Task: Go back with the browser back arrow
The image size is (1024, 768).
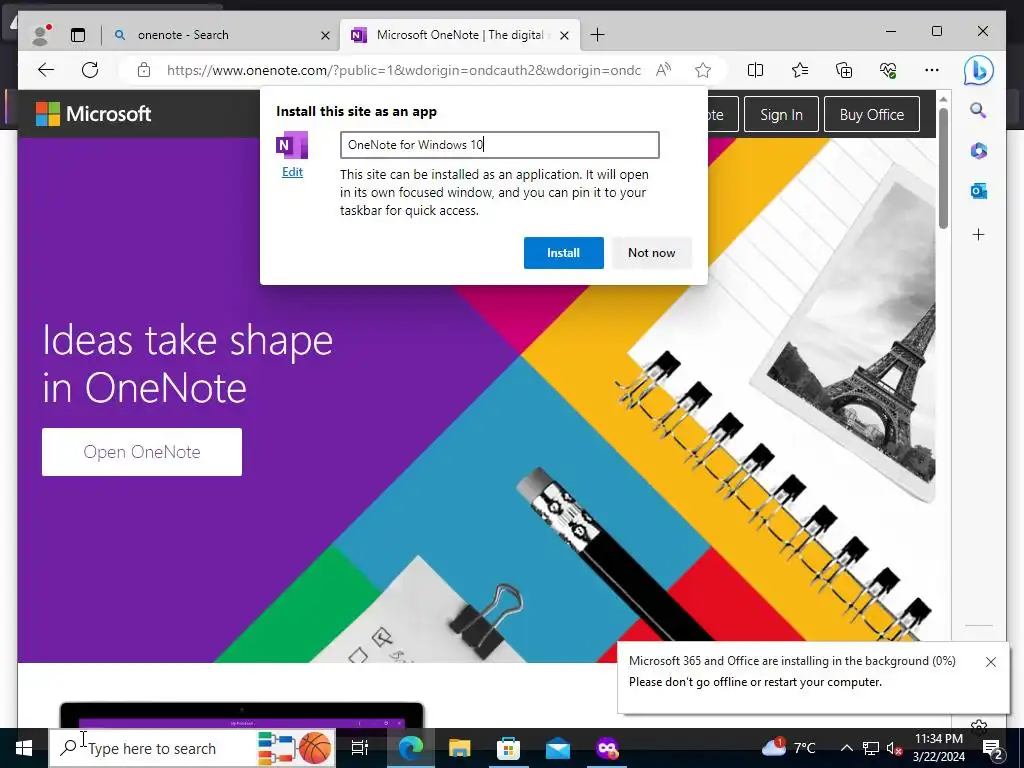Action: [x=46, y=70]
